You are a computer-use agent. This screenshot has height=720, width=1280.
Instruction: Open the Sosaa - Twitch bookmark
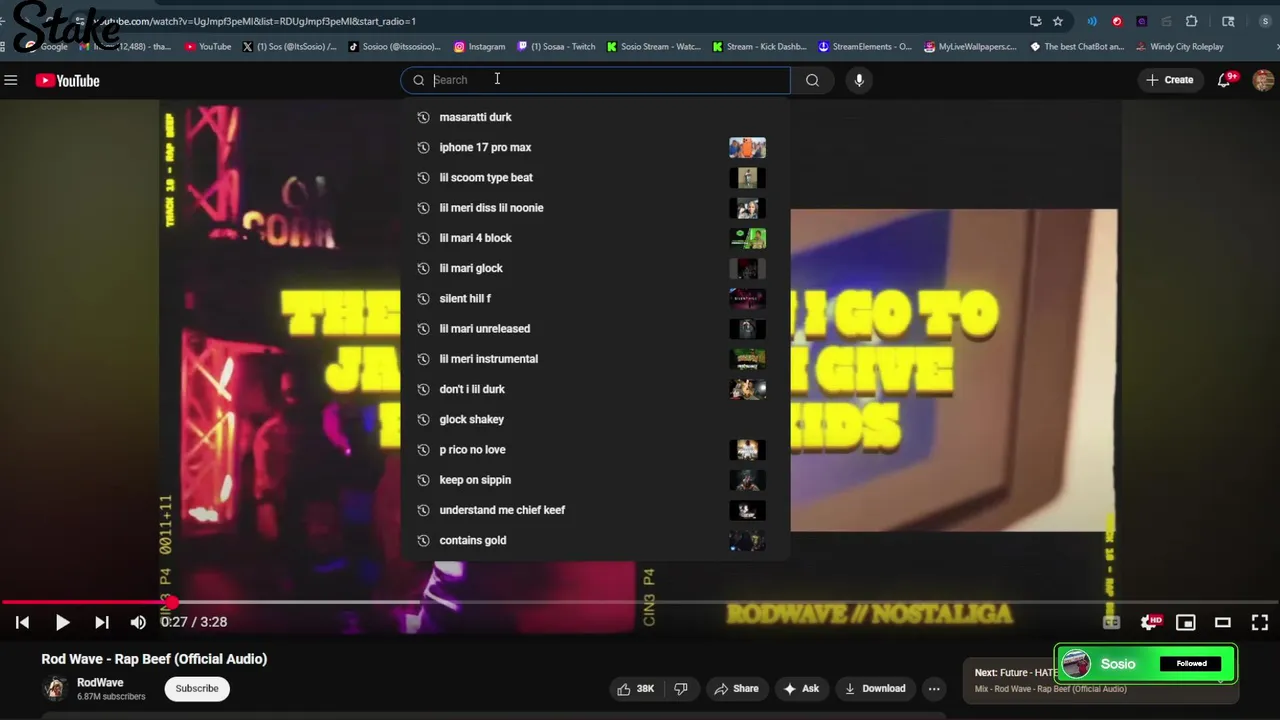(557, 47)
